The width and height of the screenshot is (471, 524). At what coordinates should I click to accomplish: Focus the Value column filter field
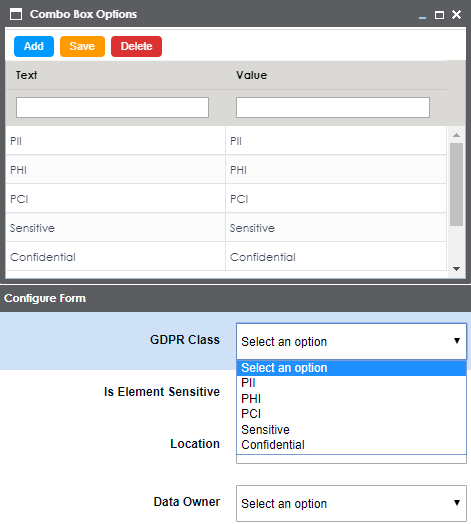click(333, 108)
